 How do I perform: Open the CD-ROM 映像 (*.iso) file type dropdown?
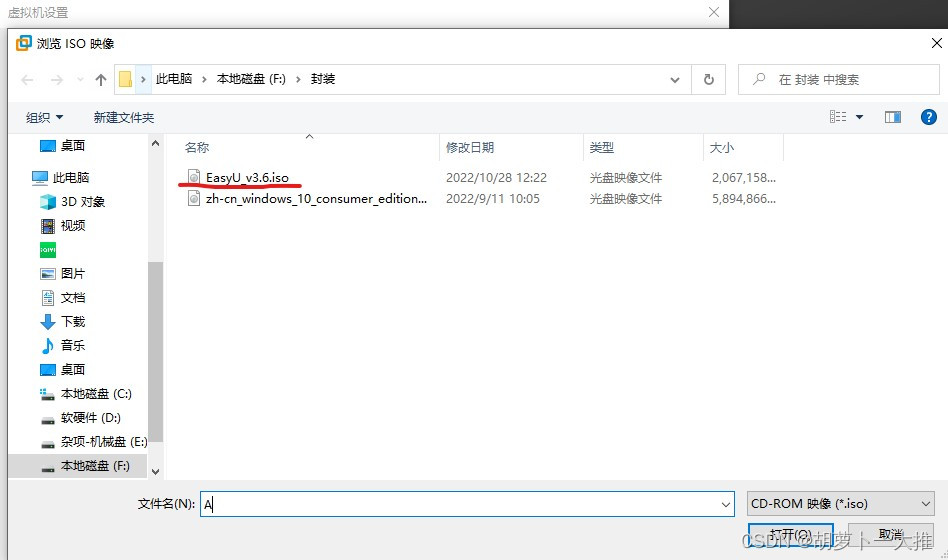840,504
